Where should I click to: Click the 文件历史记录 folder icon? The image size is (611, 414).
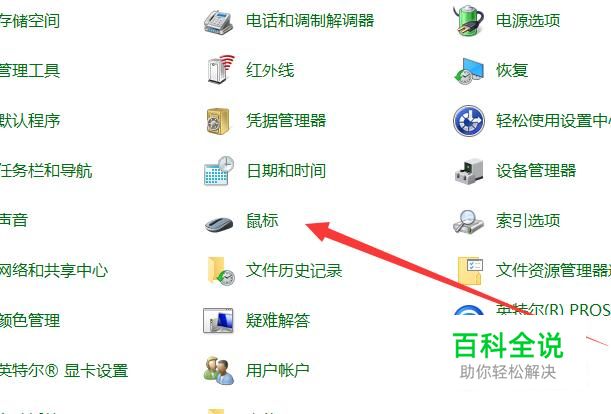tap(221, 271)
